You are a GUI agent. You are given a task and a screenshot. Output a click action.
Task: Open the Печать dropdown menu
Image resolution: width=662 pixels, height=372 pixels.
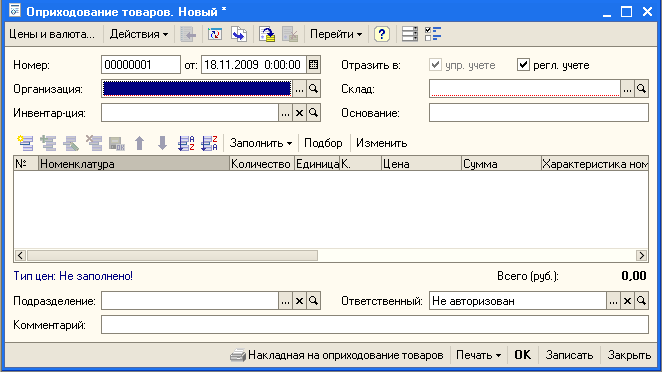[x=478, y=355]
